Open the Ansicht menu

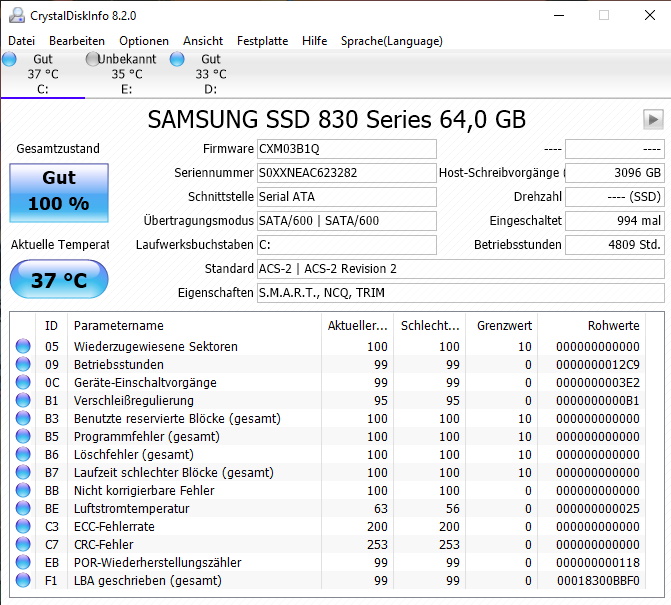pyautogui.click(x=203, y=41)
